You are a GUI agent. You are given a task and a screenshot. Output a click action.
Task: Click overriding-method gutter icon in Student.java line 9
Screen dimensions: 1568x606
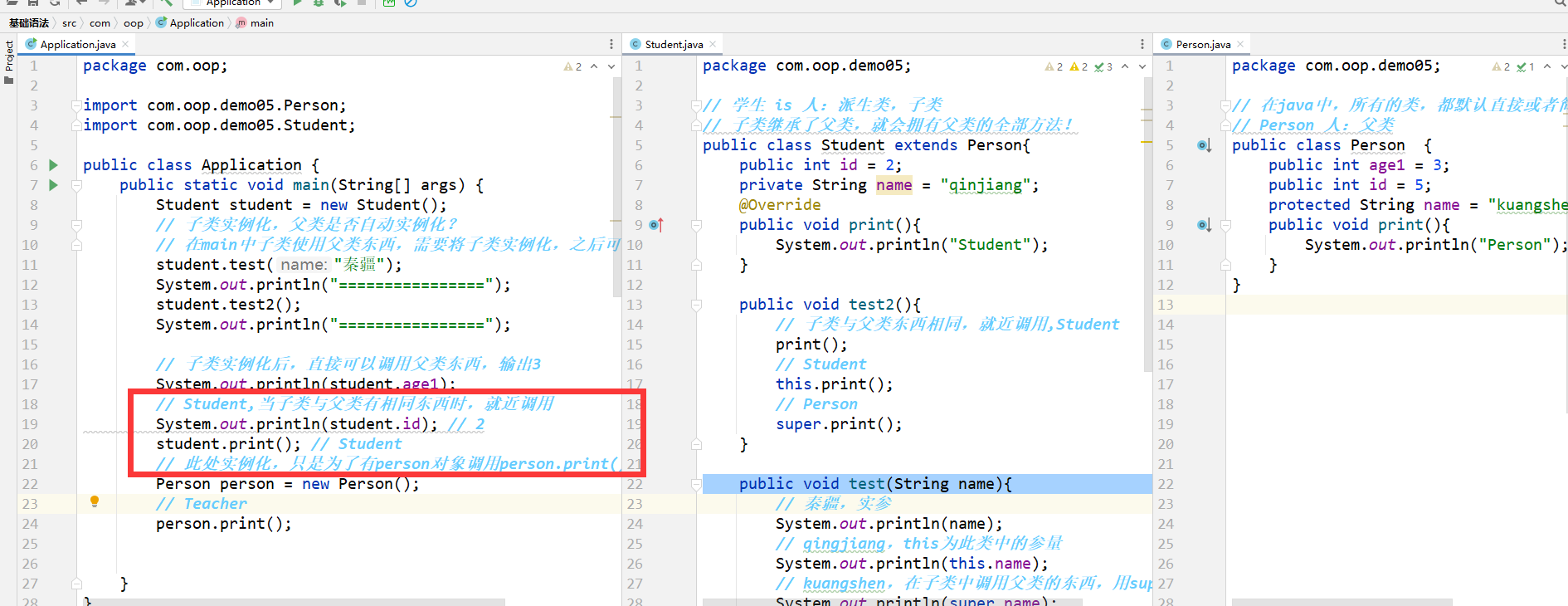coord(655,225)
